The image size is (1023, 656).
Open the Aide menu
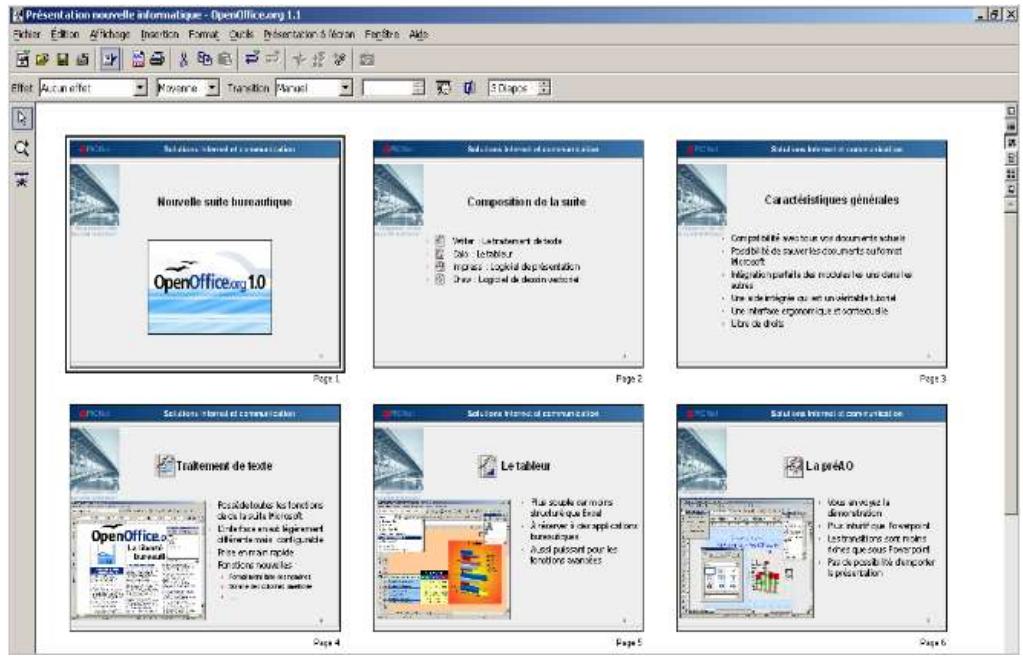pos(418,34)
